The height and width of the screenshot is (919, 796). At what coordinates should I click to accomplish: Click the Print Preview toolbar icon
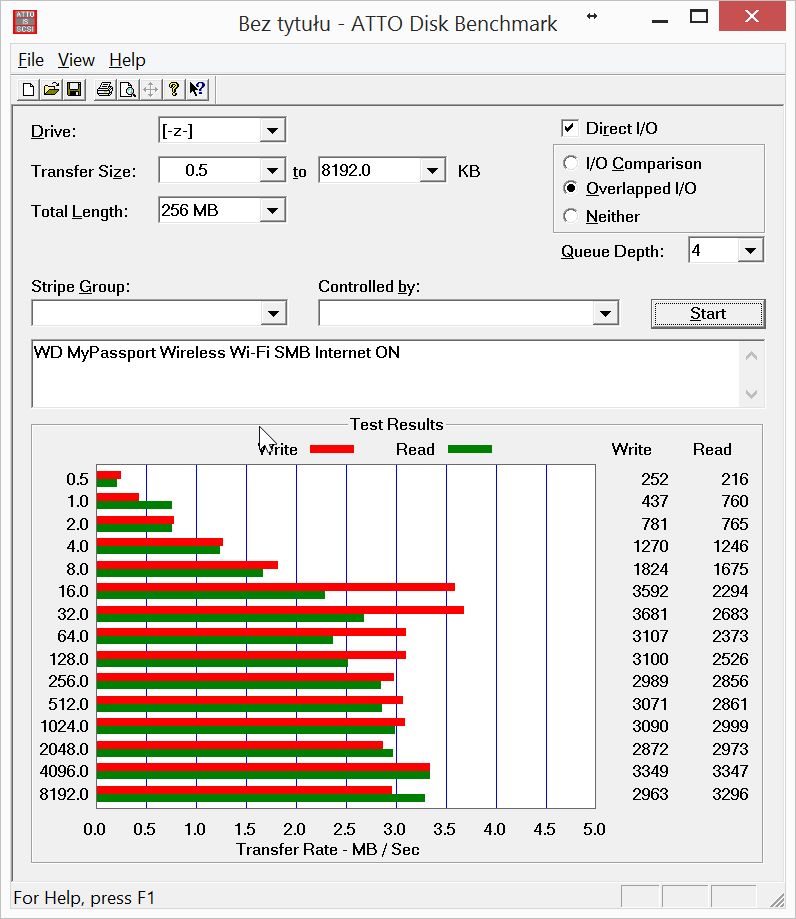(x=128, y=89)
